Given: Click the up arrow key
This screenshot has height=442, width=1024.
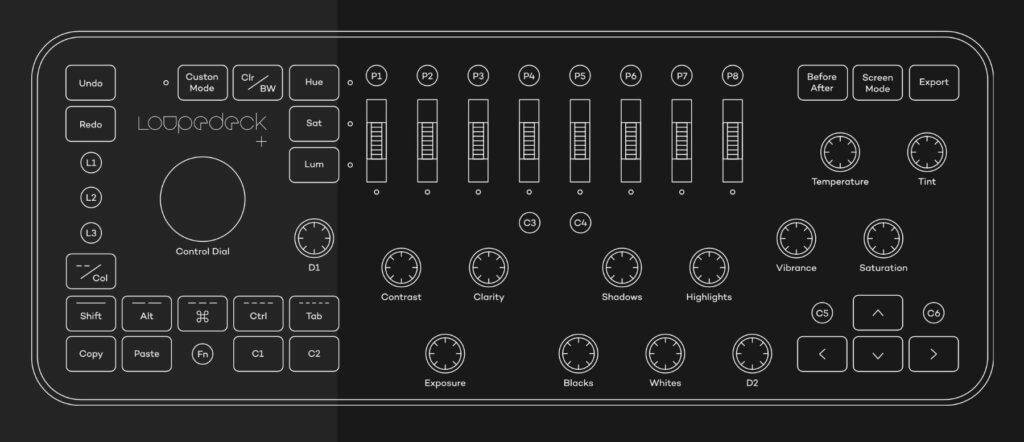Looking at the screenshot, I should tap(877, 313).
